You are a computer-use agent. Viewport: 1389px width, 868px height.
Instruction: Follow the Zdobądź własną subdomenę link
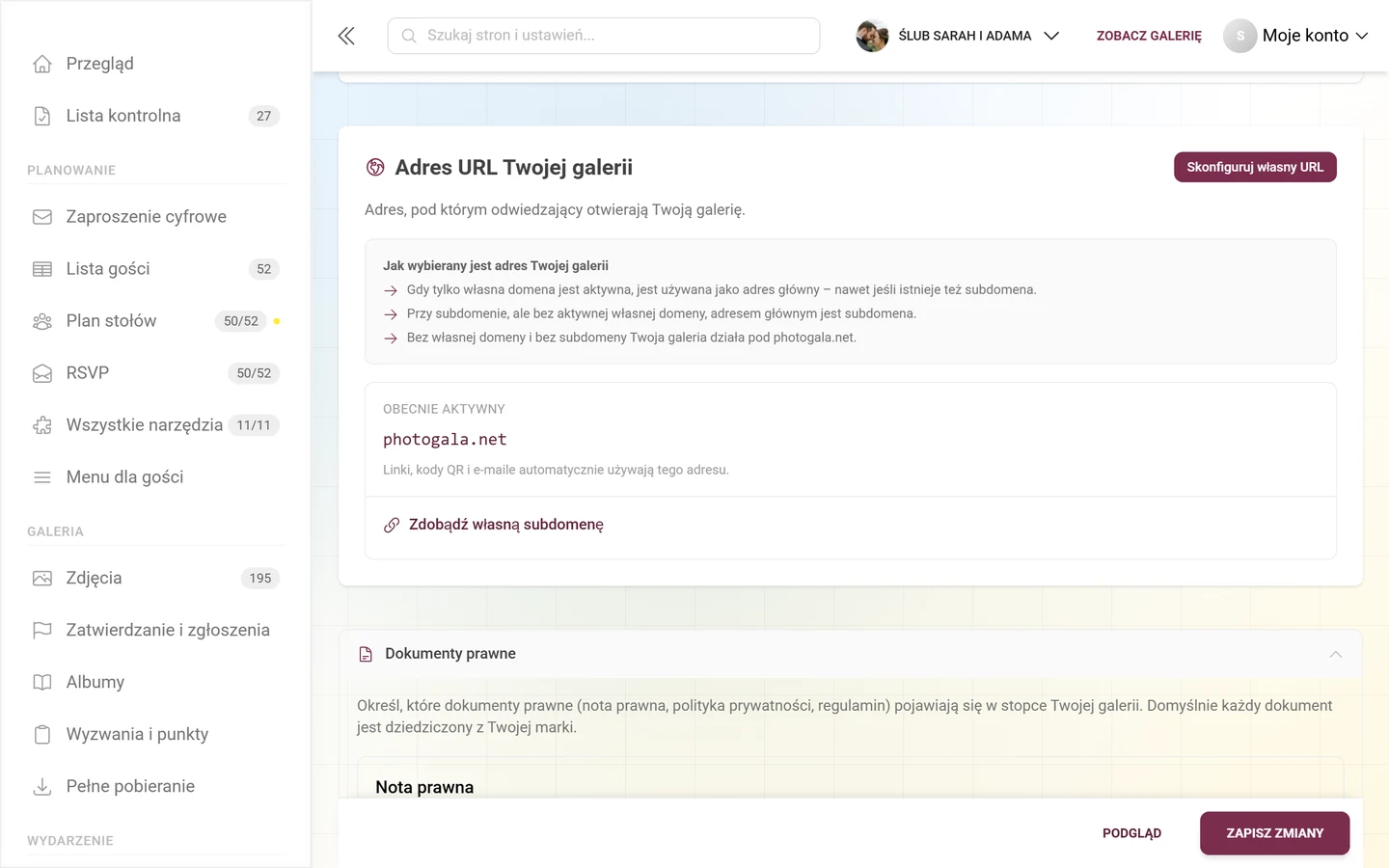pyautogui.click(x=506, y=525)
